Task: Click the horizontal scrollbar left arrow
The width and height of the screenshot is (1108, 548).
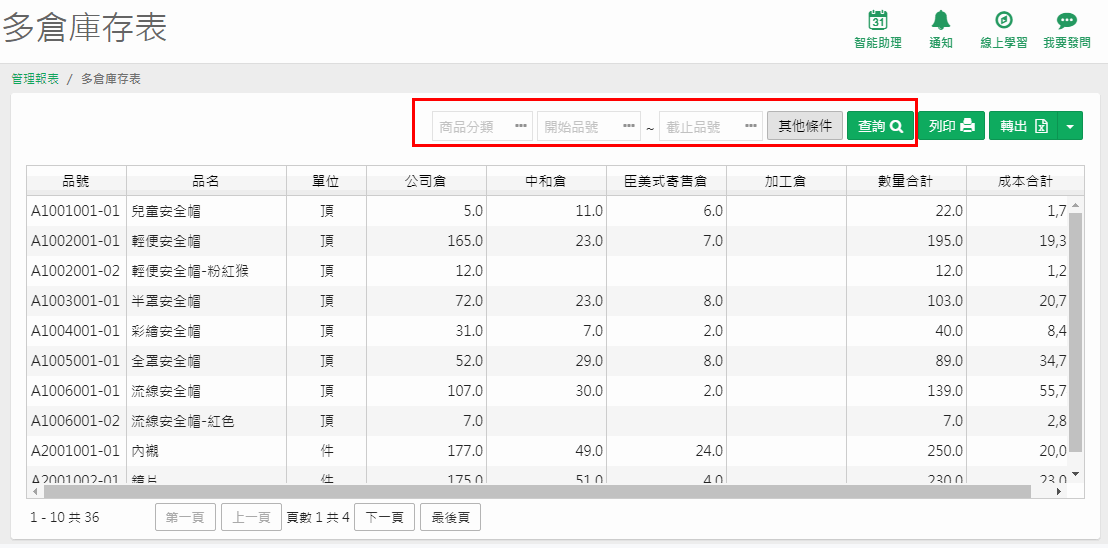Action: pyautogui.click(x=36, y=491)
